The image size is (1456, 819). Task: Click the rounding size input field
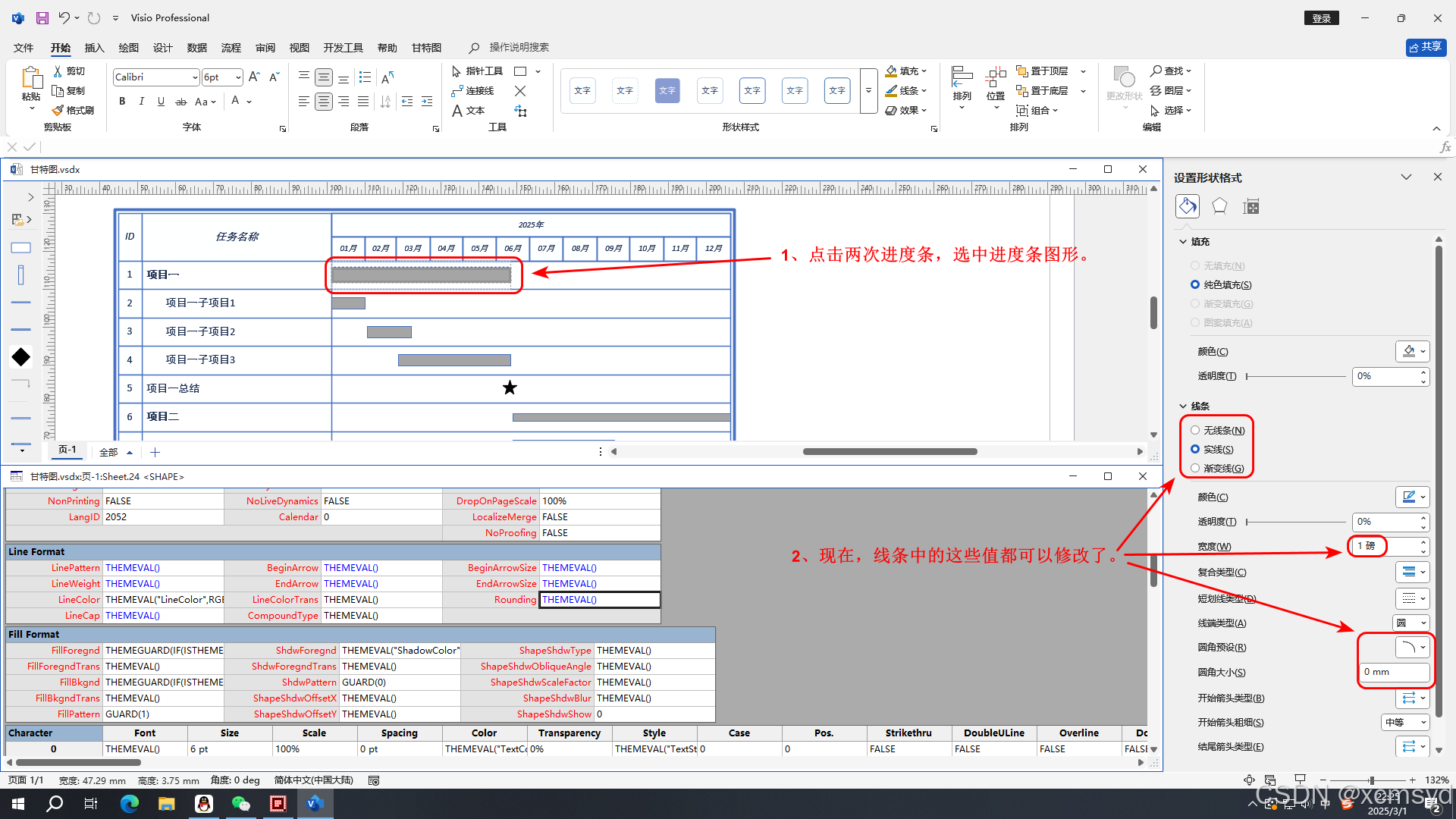(x=1394, y=672)
